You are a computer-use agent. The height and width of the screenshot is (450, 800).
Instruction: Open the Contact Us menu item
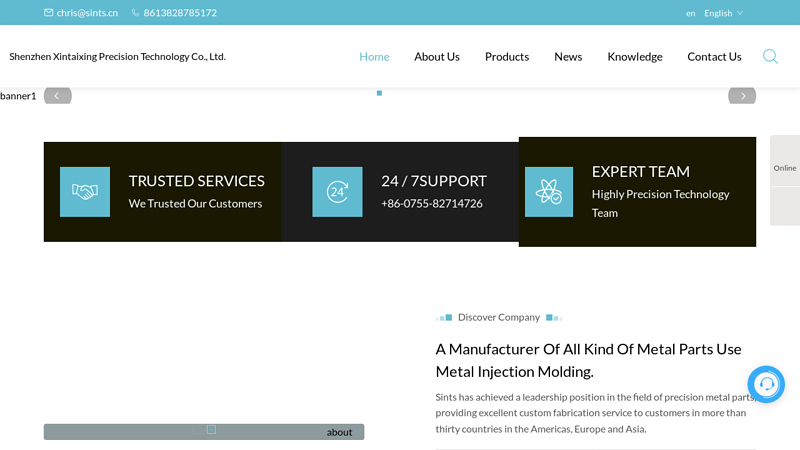point(714,57)
